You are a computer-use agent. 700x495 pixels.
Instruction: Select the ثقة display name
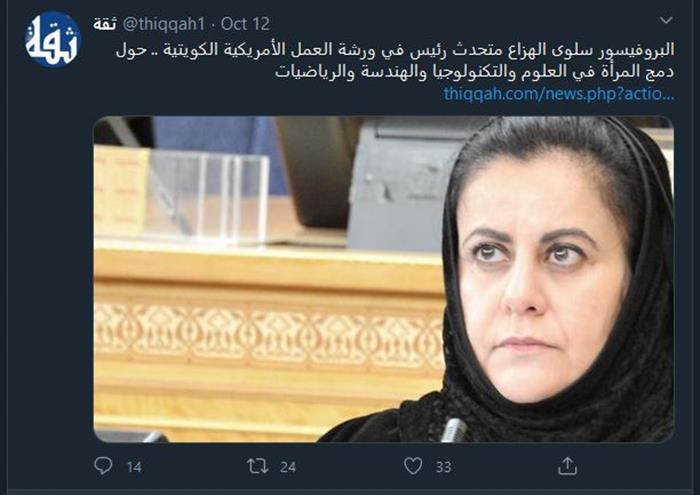click(x=104, y=24)
